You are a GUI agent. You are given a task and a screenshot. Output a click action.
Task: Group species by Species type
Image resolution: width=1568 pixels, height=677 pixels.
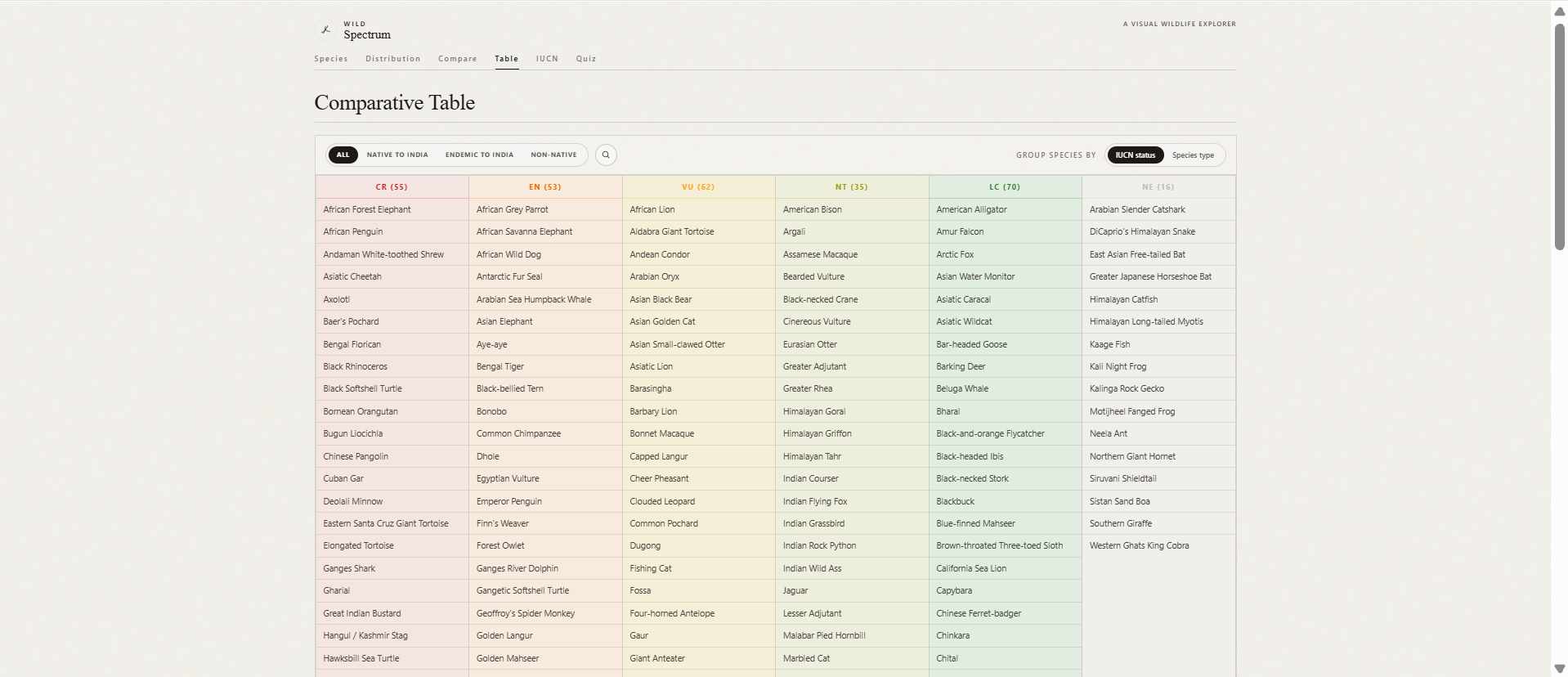tap(1193, 155)
